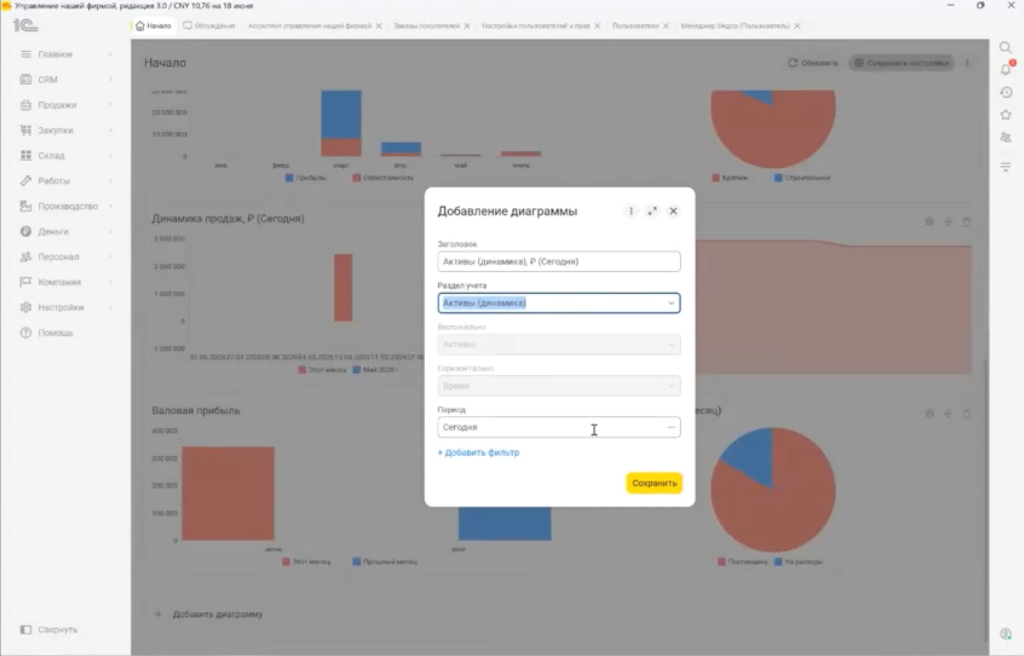This screenshot has height=656, width=1024.
Task: Switch to the Заказы покупателей tab
Action: pos(426,26)
